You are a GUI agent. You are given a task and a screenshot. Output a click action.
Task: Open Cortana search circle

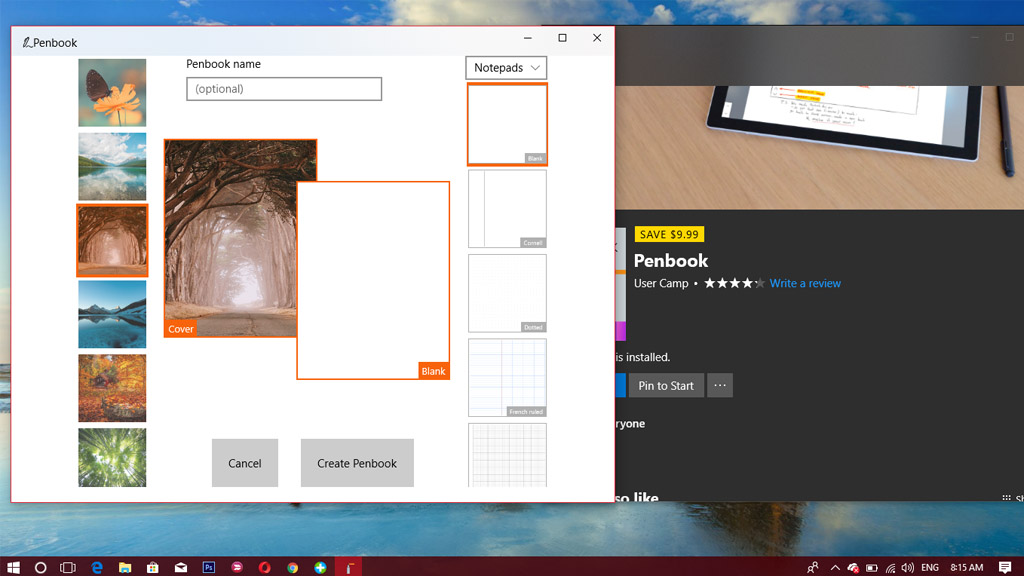click(40, 568)
